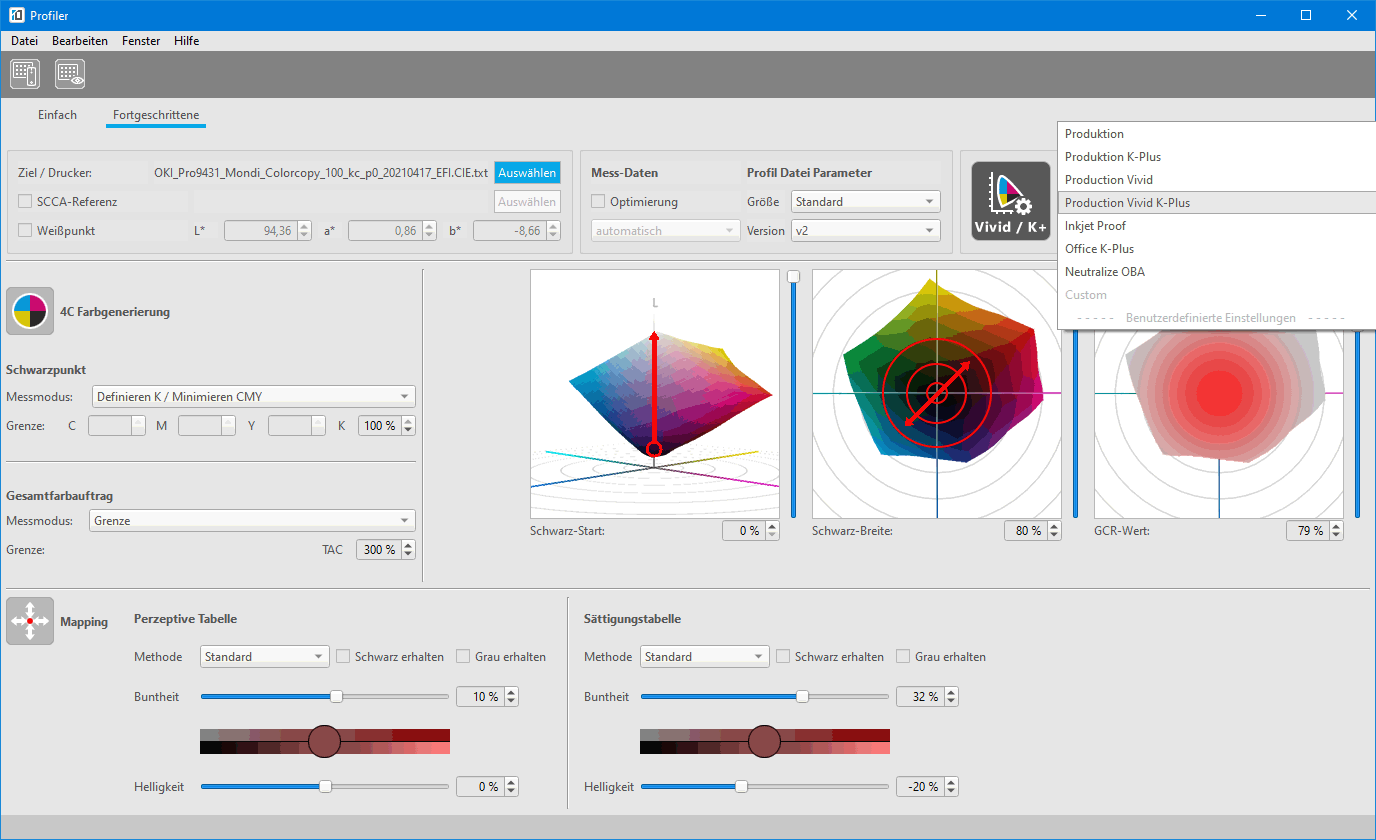Enable the SCCA-Referenz checkbox
The height and width of the screenshot is (840, 1376).
(25, 202)
